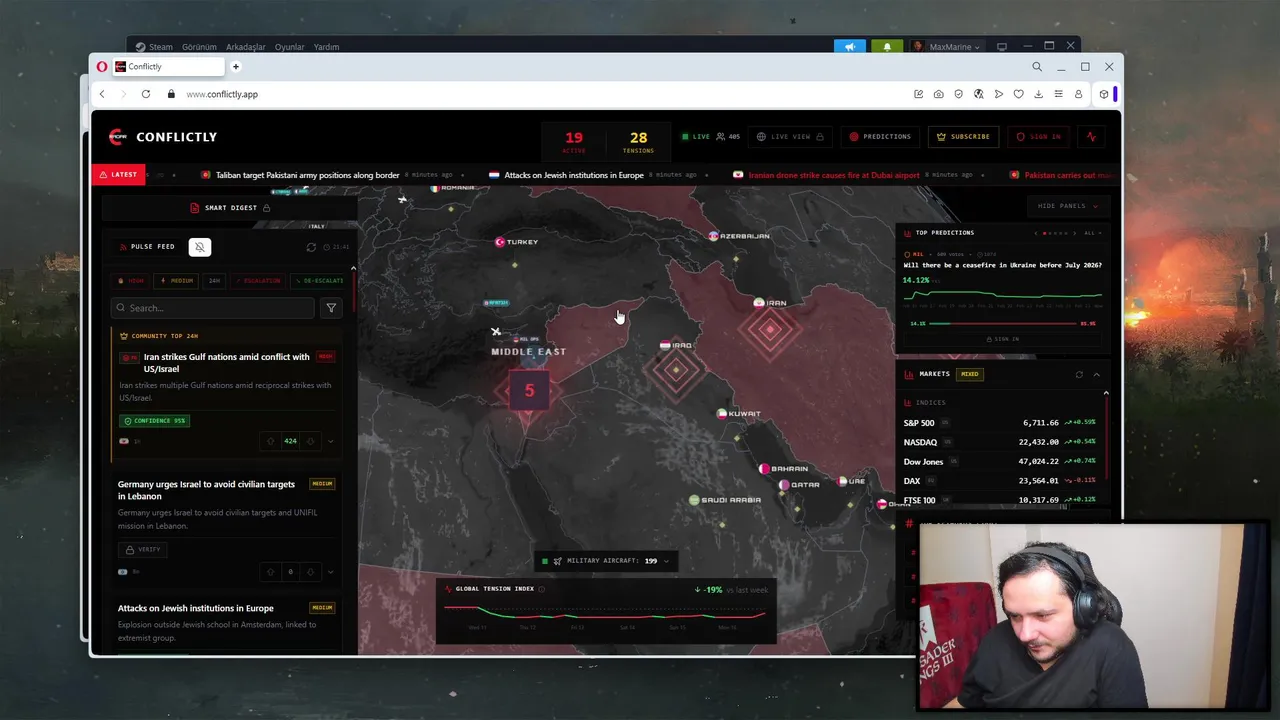Image resolution: width=1280 pixels, height=720 pixels.
Task: Open the pulse activity icon in header
Action: coord(1091,137)
